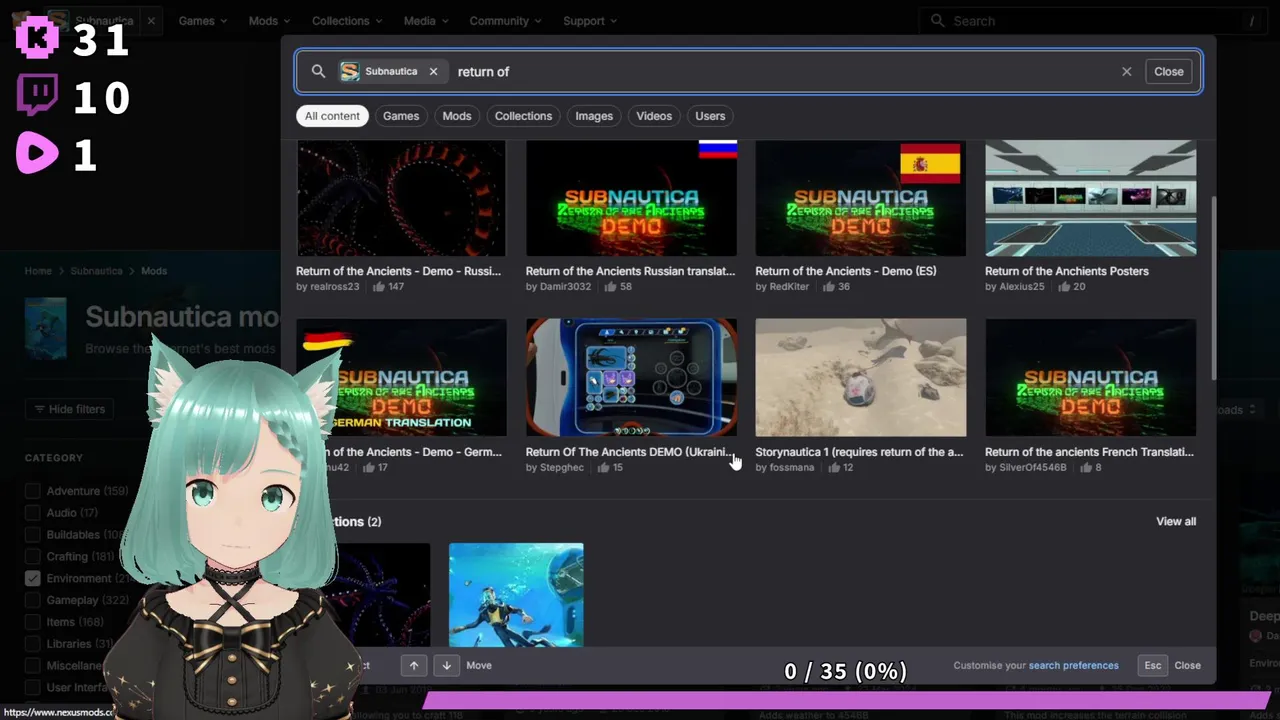Open the Mods dropdown in top navigation
The width and height of the screenshot is (1280, 720).
[270, 21]
